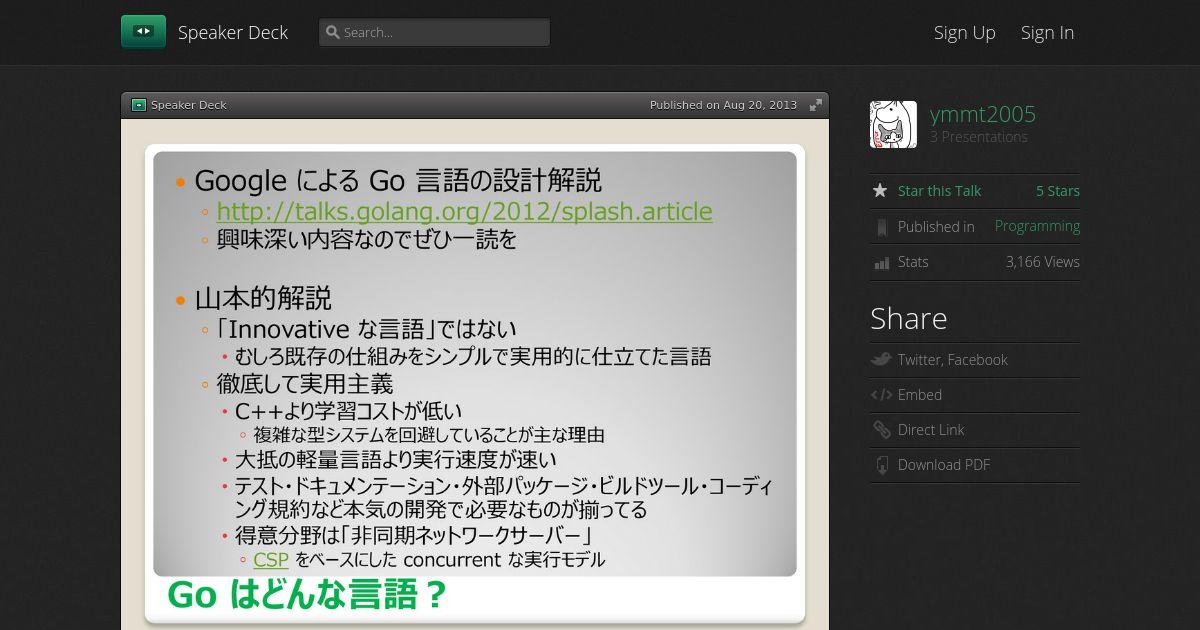
Task: Click the '5 Stars' count
Action: 1058,191
